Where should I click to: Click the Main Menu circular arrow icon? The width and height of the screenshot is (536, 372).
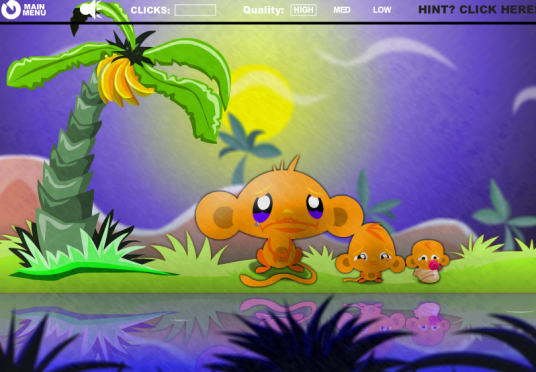coord(11,10)
